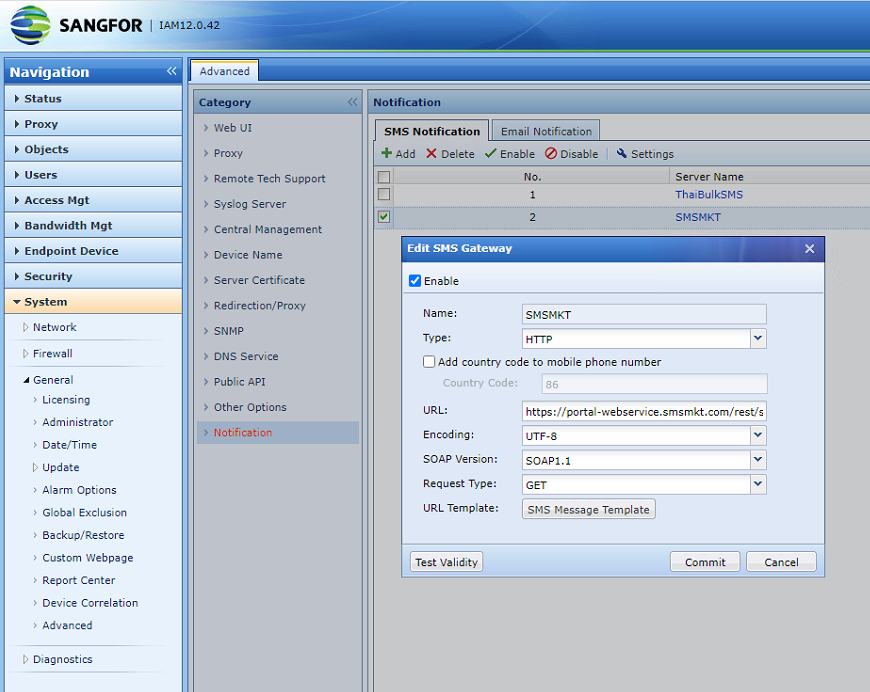The height and width of the screenshot is (692, 870).
Task: Click the red Disable icon
Action: 550,153
